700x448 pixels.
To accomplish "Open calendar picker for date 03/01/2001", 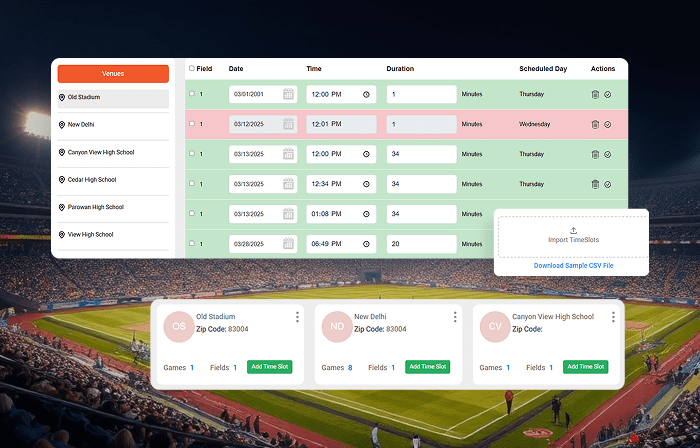I will click(288, 94).
